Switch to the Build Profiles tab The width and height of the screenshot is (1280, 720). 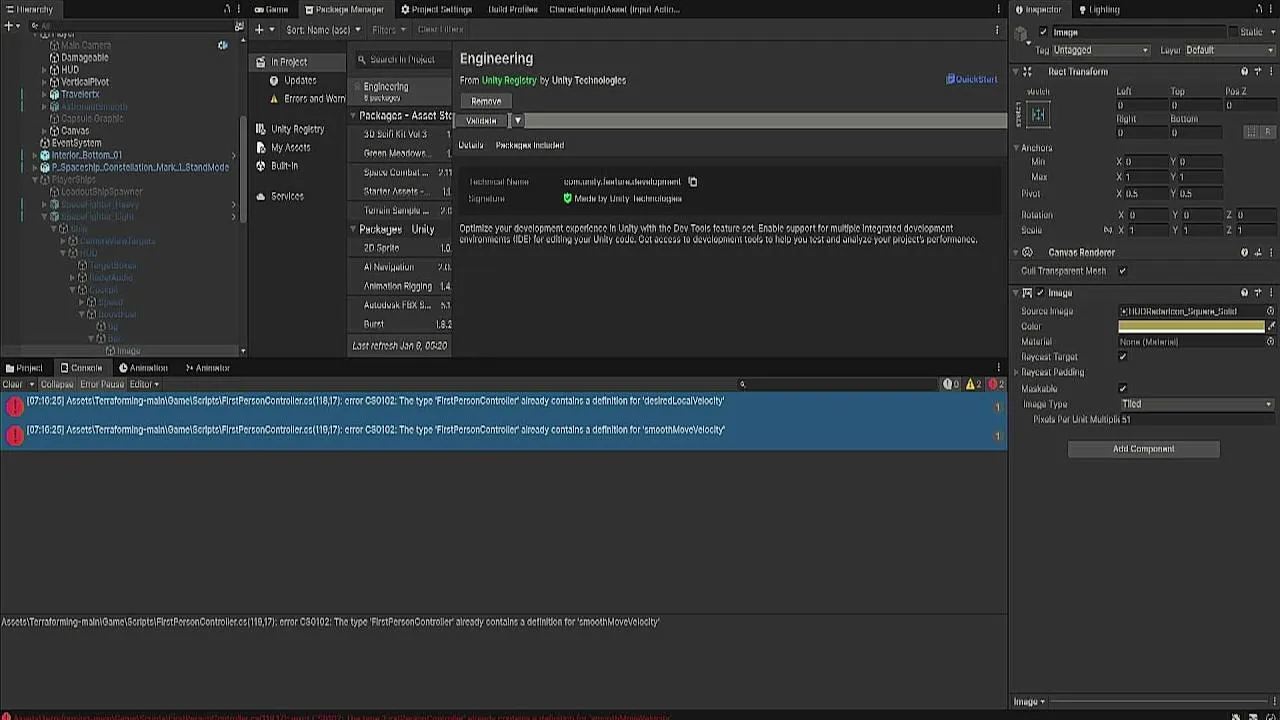tap(513, 9)
